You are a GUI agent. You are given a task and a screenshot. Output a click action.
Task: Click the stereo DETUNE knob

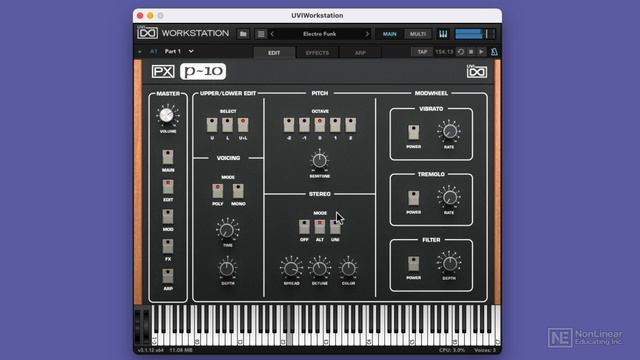320,269
